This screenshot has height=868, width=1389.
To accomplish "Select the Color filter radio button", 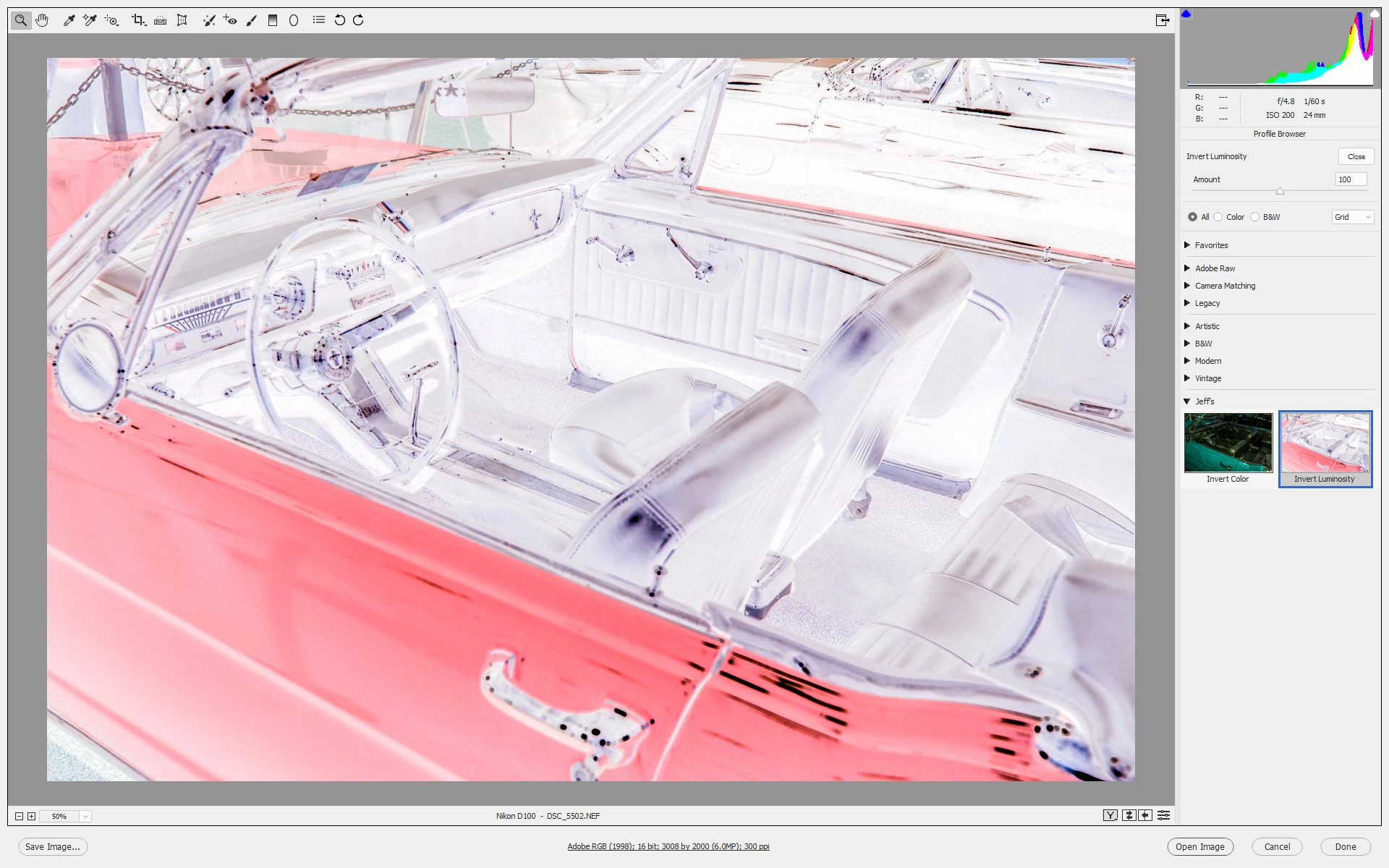I will pyautogui.click(x=1218, y=217).
